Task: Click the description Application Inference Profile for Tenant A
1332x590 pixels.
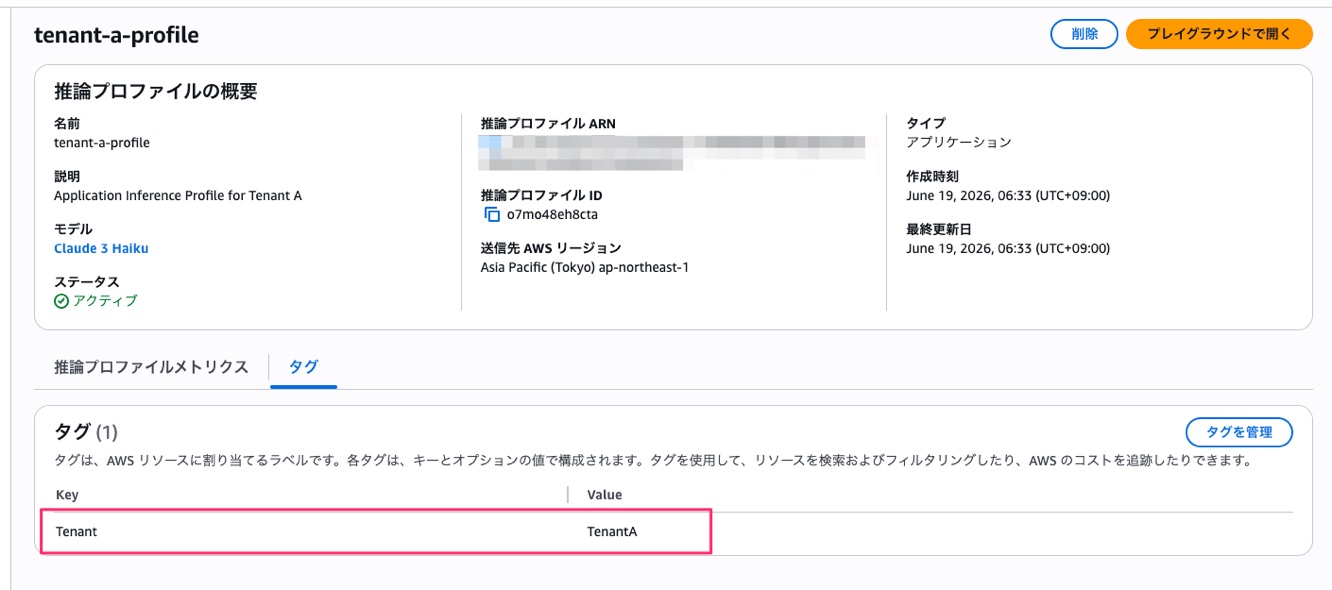Action: coord(178,196)
